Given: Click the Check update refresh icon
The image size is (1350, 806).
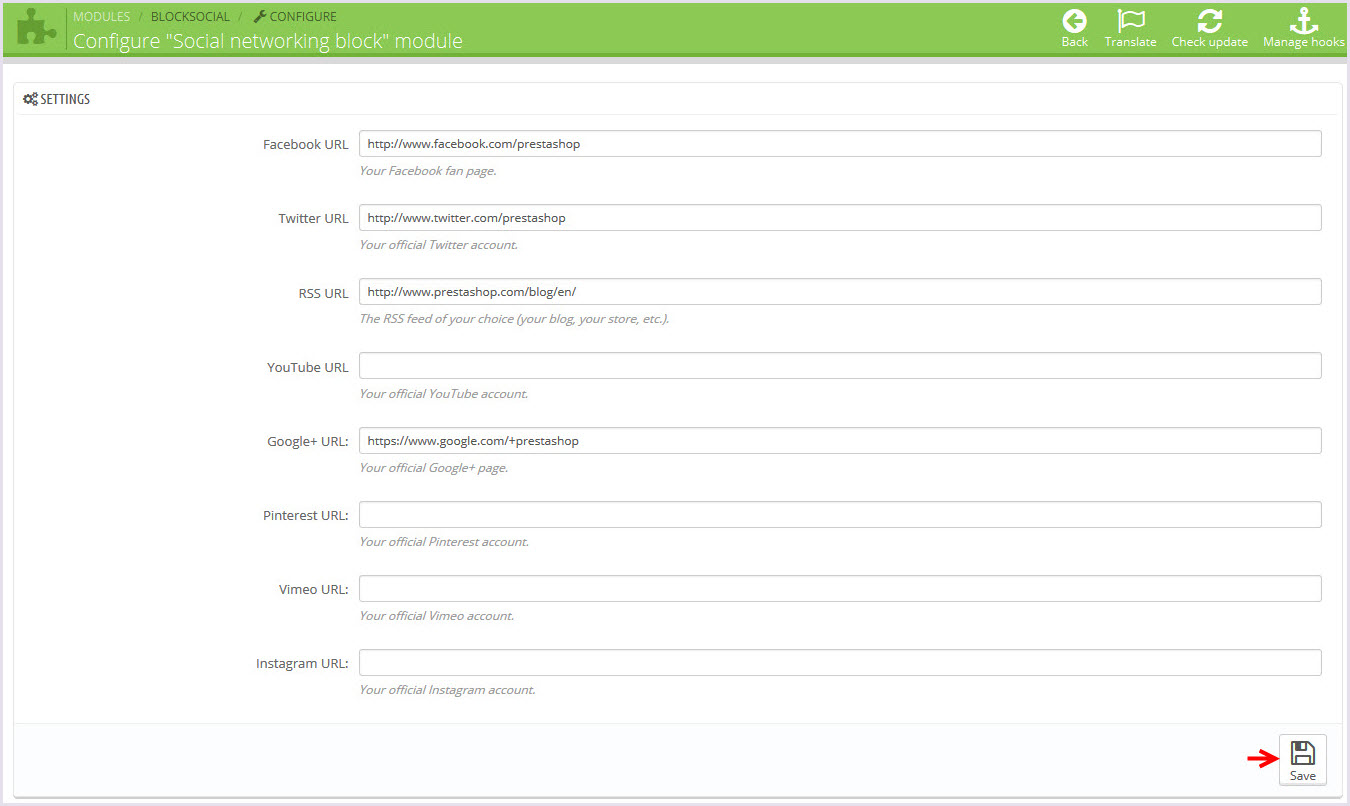Looking at the screenshot, I should click(1209, 21).
